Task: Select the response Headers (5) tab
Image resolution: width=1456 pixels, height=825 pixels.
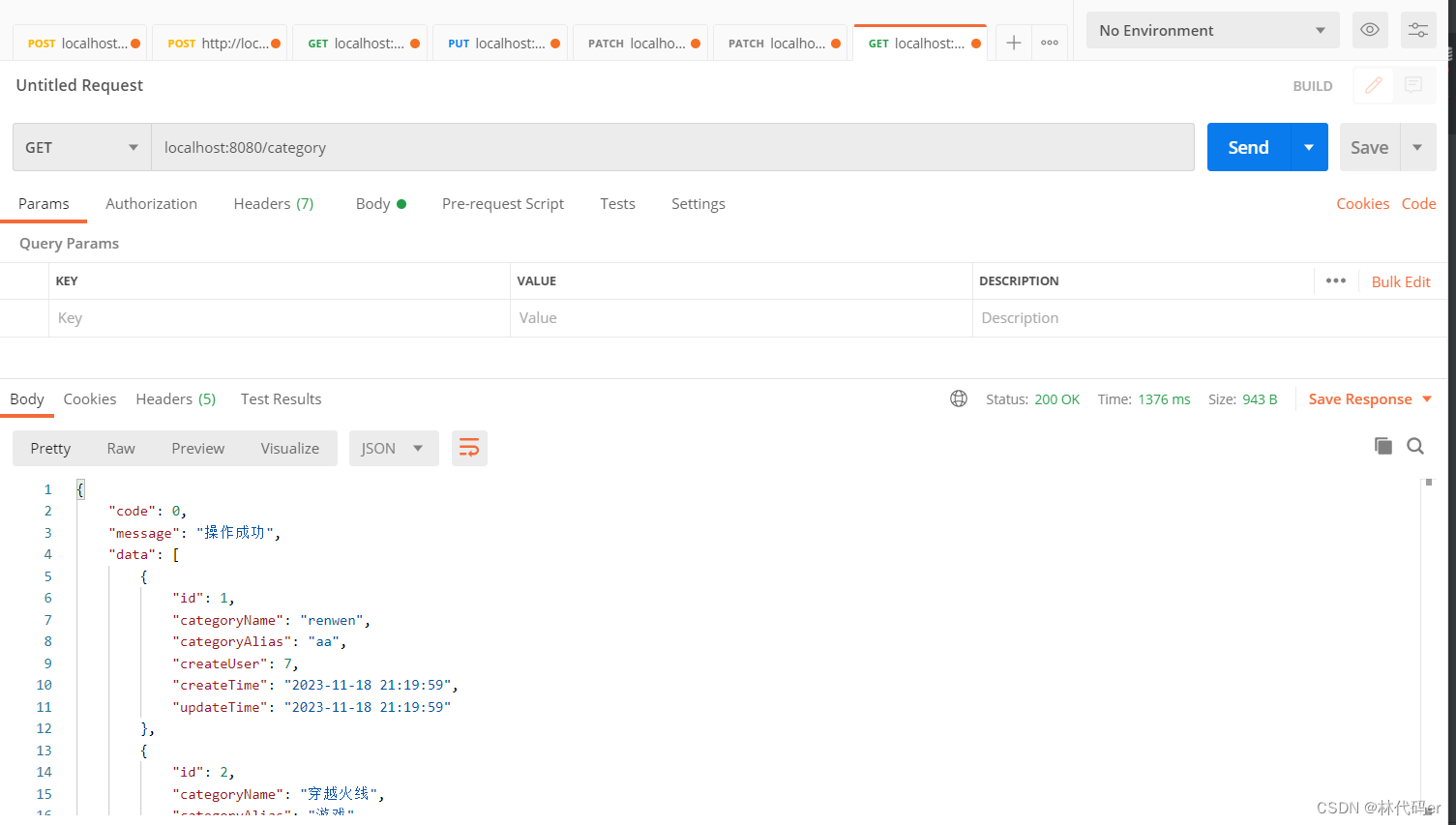Action: pos(176,398)
